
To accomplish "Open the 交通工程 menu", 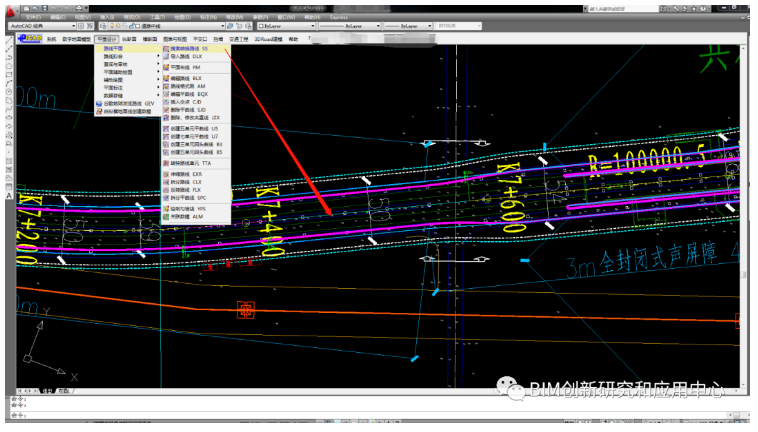I will [x=239, y=39].
